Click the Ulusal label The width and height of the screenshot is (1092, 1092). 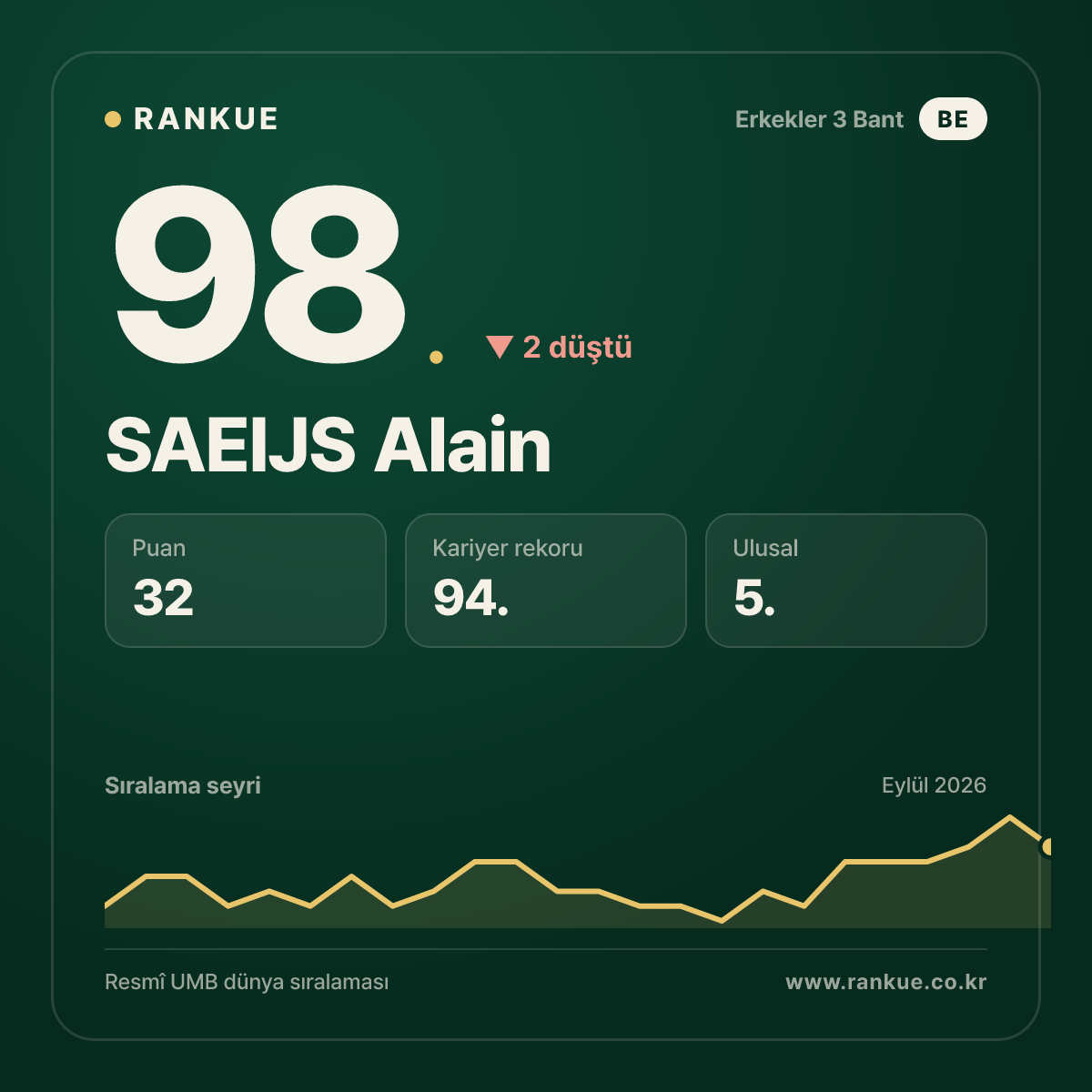765,548
